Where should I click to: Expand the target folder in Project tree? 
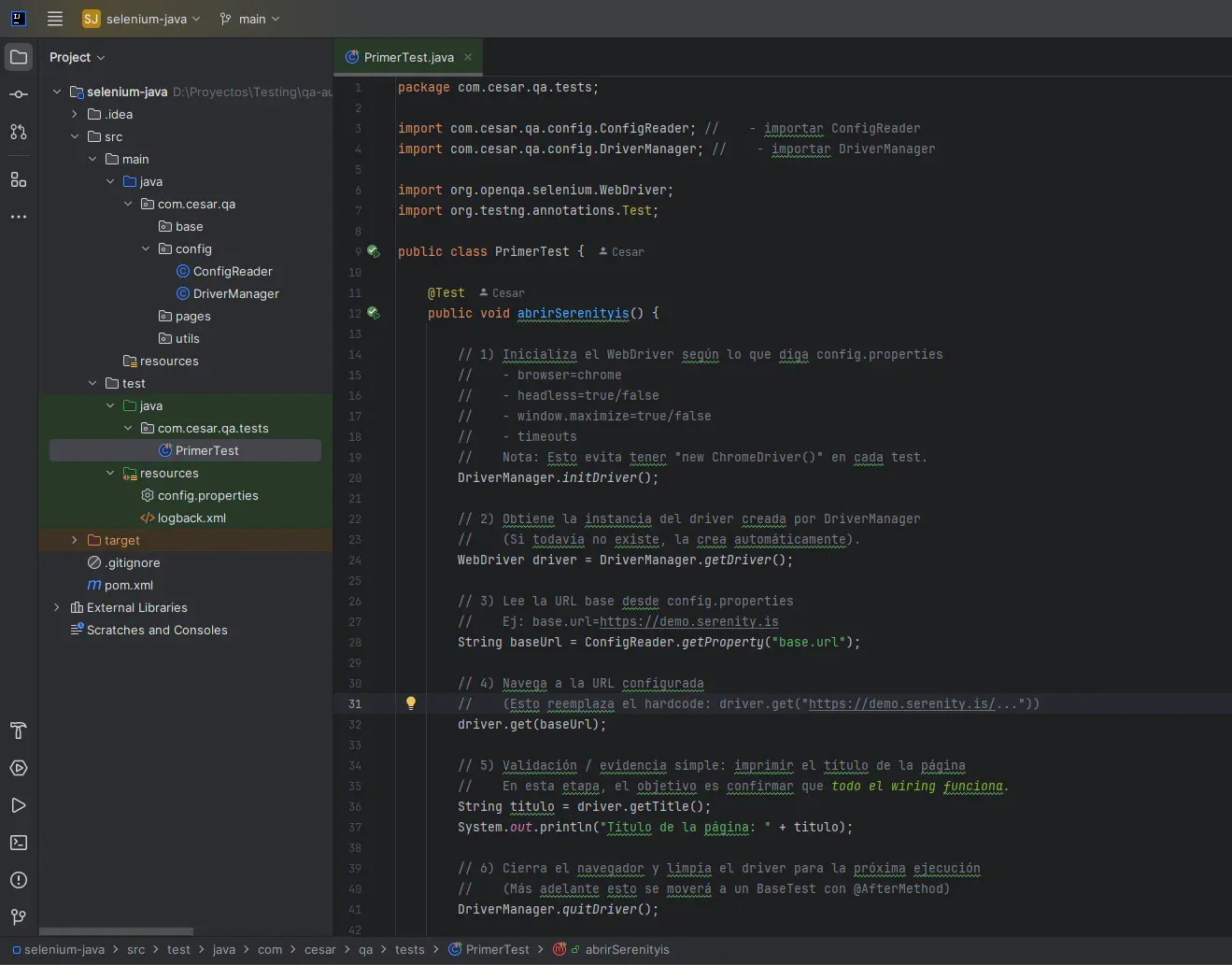tap(74, 540)
